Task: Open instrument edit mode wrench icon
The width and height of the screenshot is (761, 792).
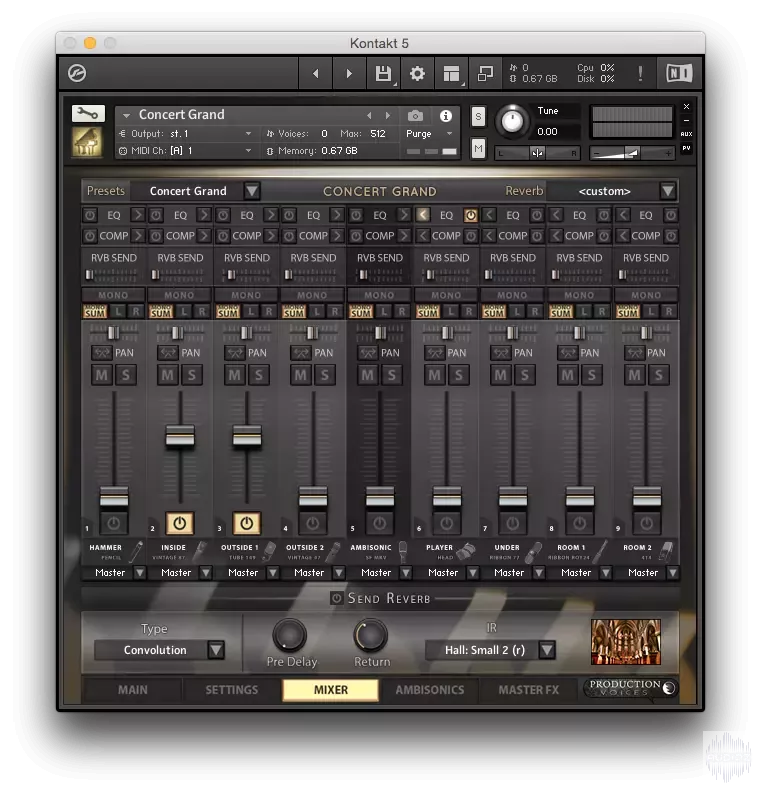Action: [x=88, y=114]
